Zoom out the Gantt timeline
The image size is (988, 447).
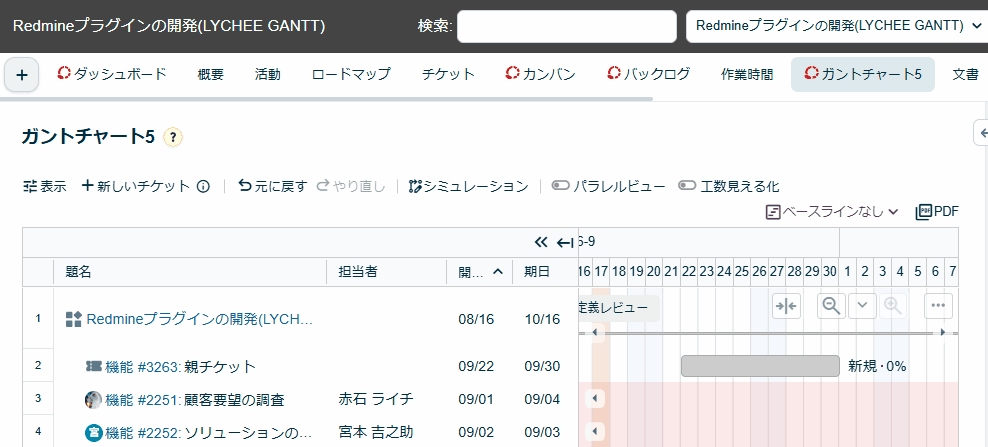tap(831, 306)
